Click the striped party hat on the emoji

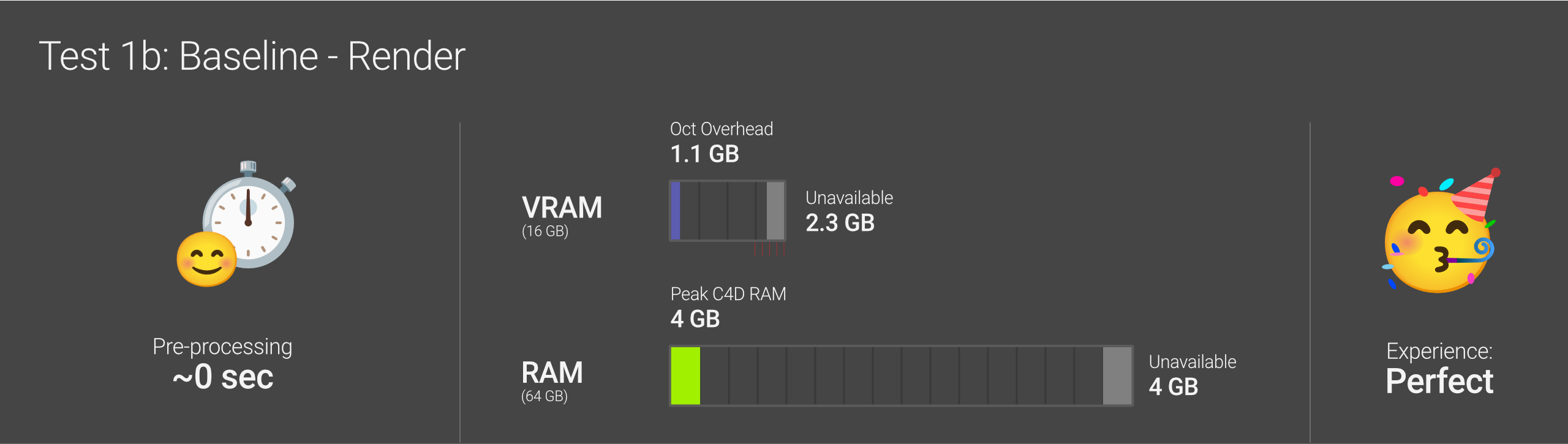click(1475, 196)
